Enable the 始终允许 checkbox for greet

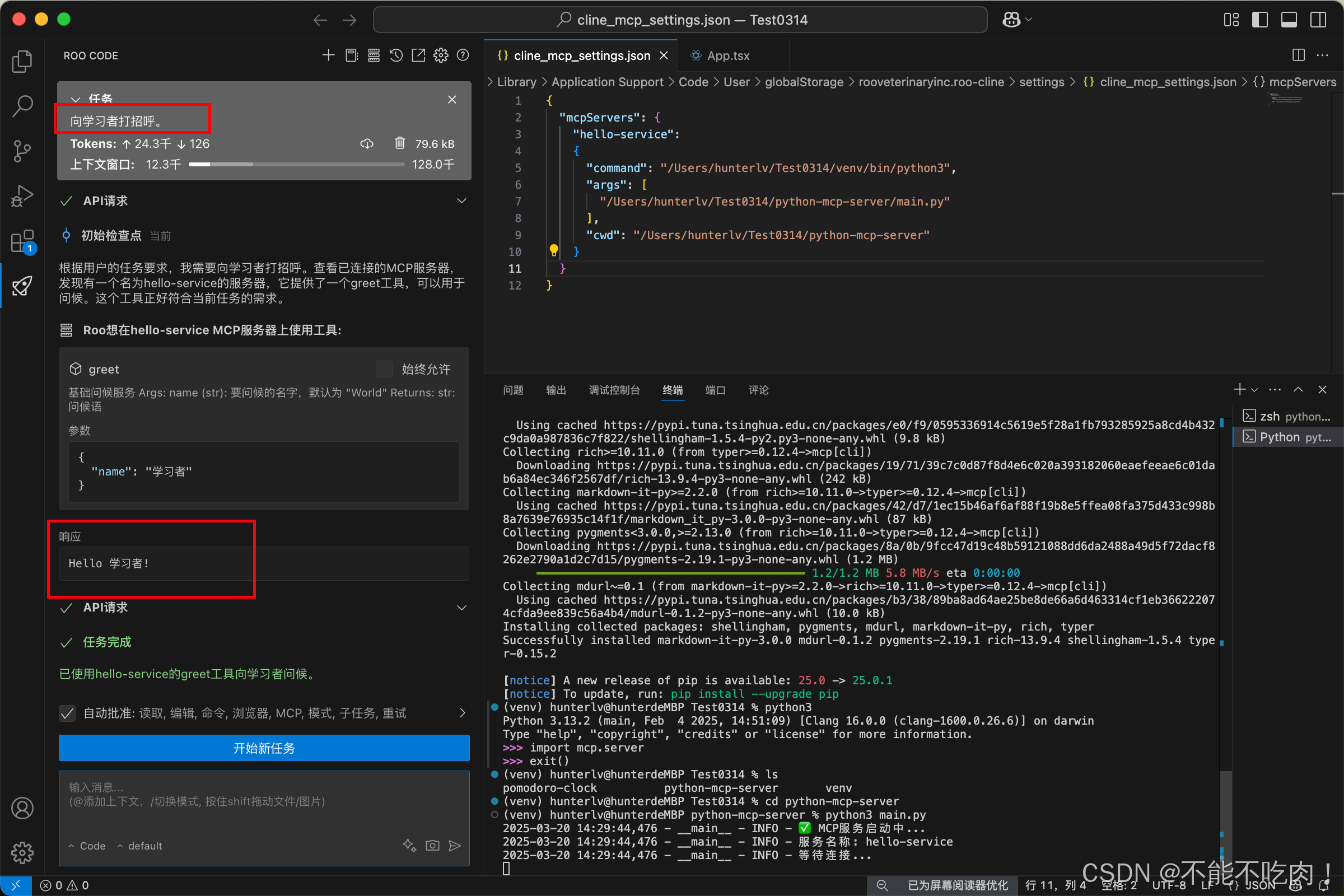point(384,369)
